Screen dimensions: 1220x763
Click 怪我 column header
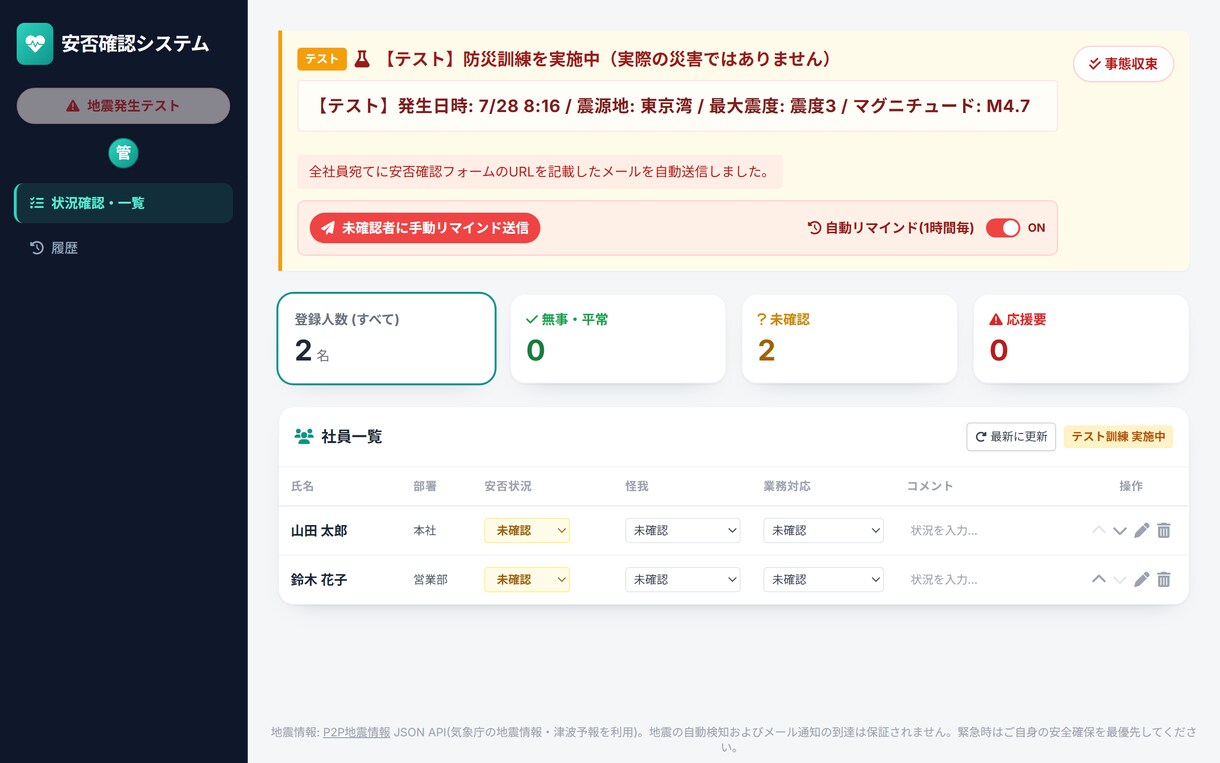638,486
